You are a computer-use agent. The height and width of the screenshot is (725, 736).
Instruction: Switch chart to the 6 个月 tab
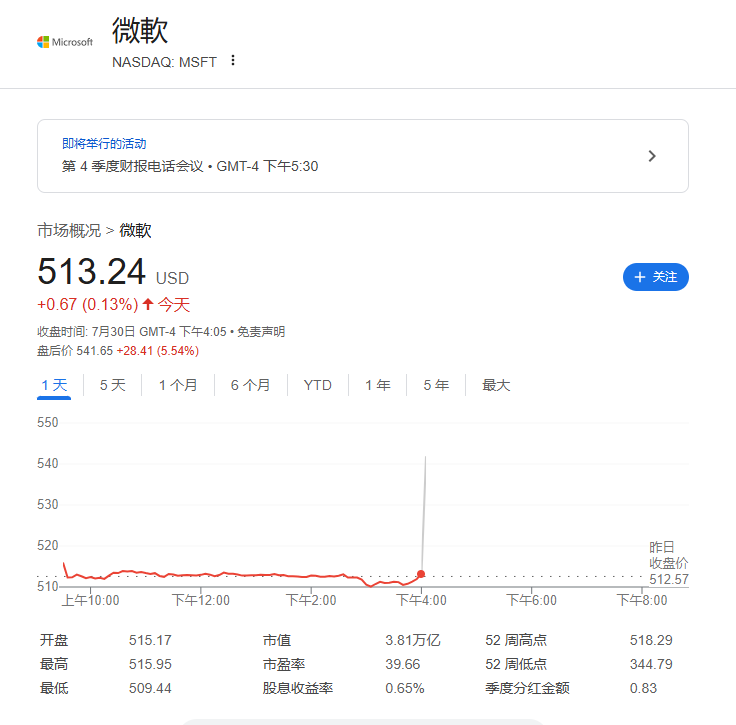[x=251, y=385]
